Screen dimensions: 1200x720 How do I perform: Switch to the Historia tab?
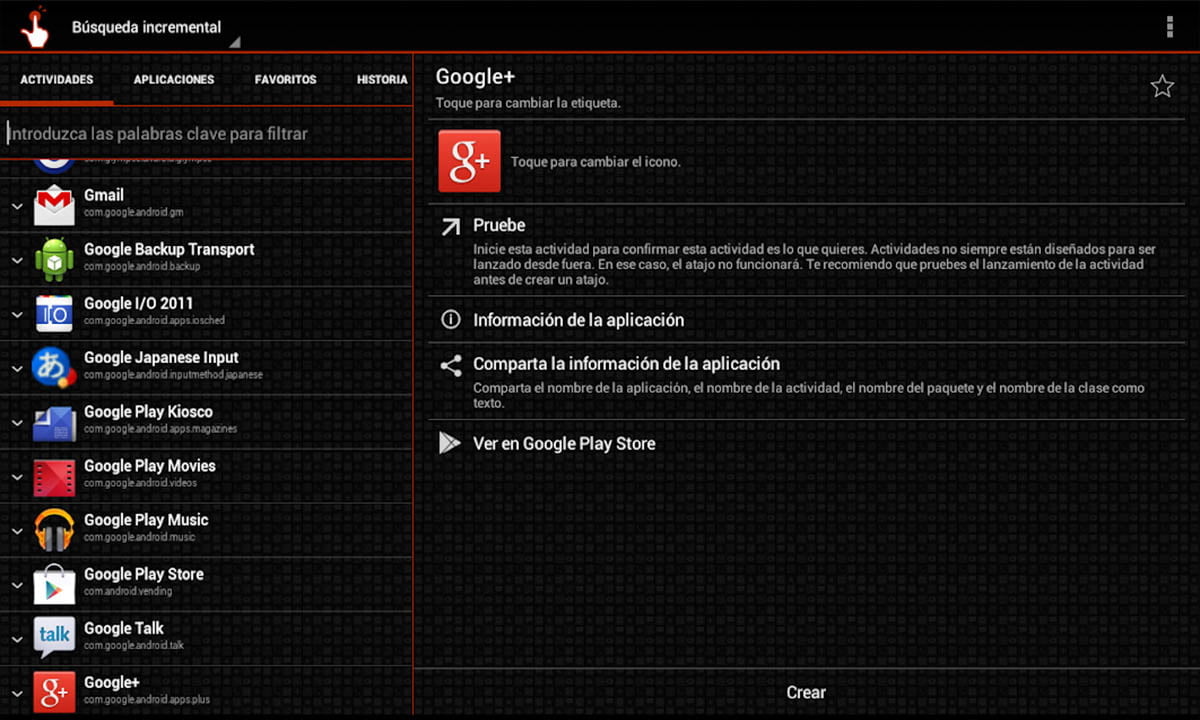382,79
